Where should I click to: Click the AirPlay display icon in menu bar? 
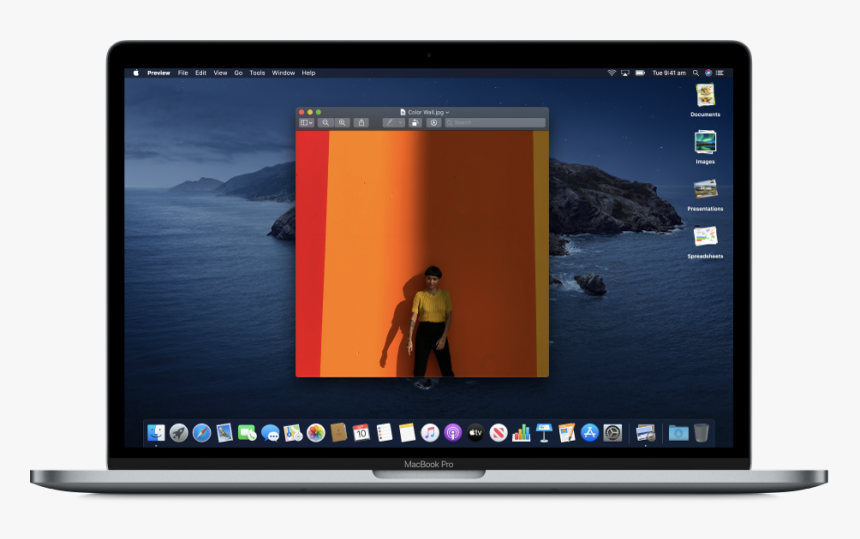tap(625, 73)
